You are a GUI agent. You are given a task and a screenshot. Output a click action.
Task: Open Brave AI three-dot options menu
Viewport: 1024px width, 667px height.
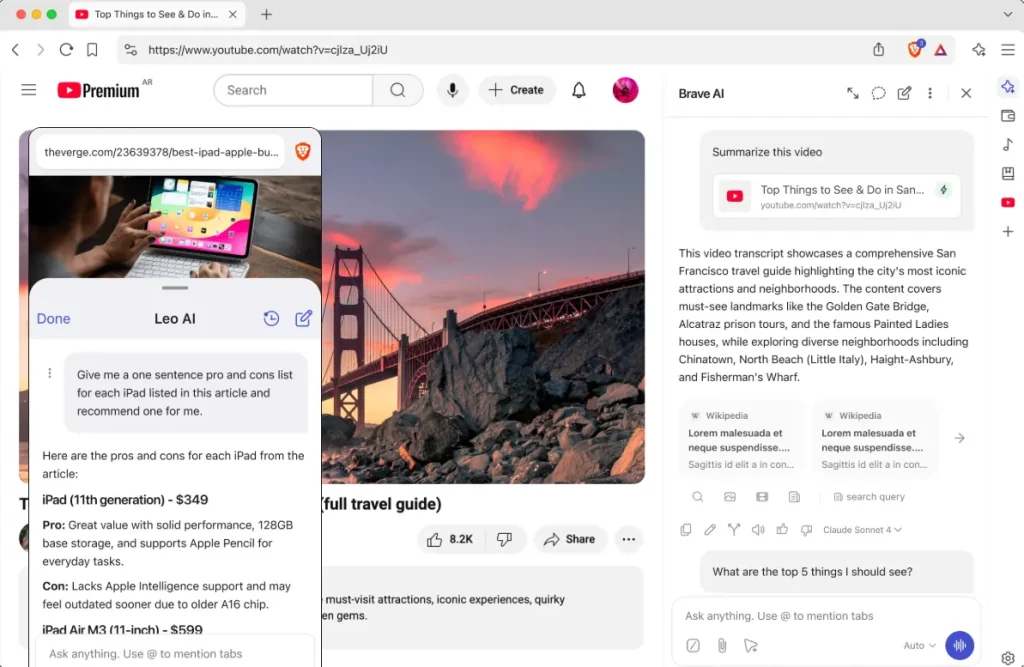[x=930, y=93]
